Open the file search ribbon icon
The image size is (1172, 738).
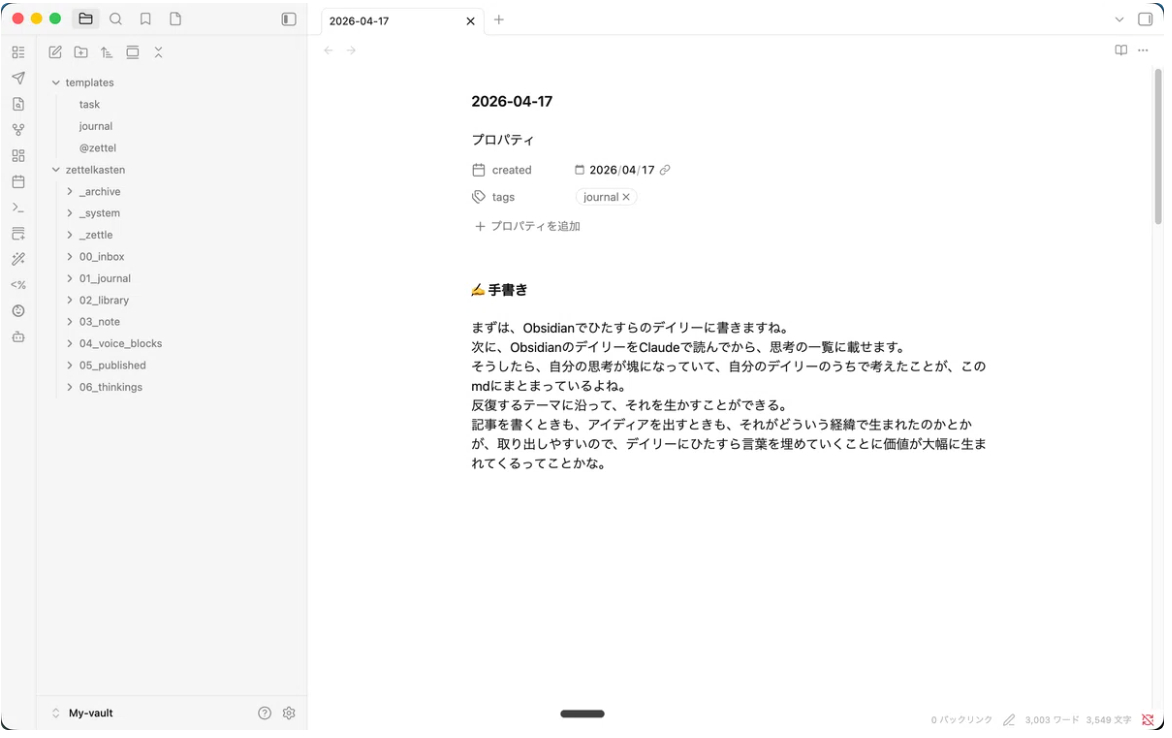click(19, 104)
